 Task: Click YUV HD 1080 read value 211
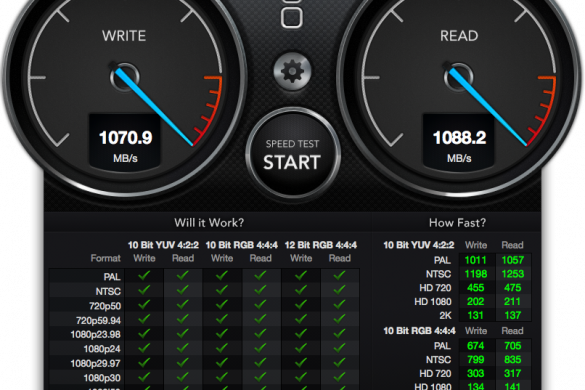(x=512, y=302)
